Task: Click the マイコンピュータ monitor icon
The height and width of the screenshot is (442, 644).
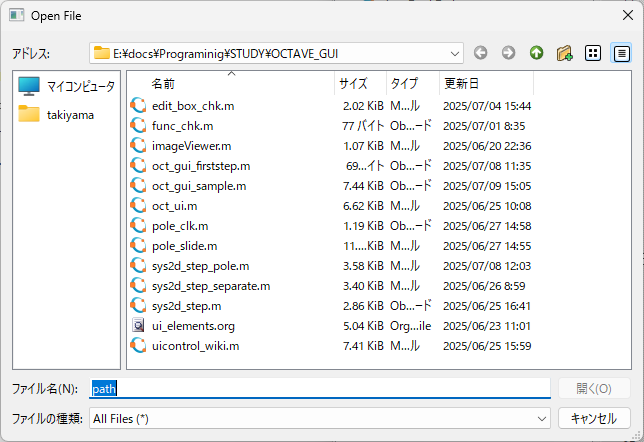Action: coord(29,86)
